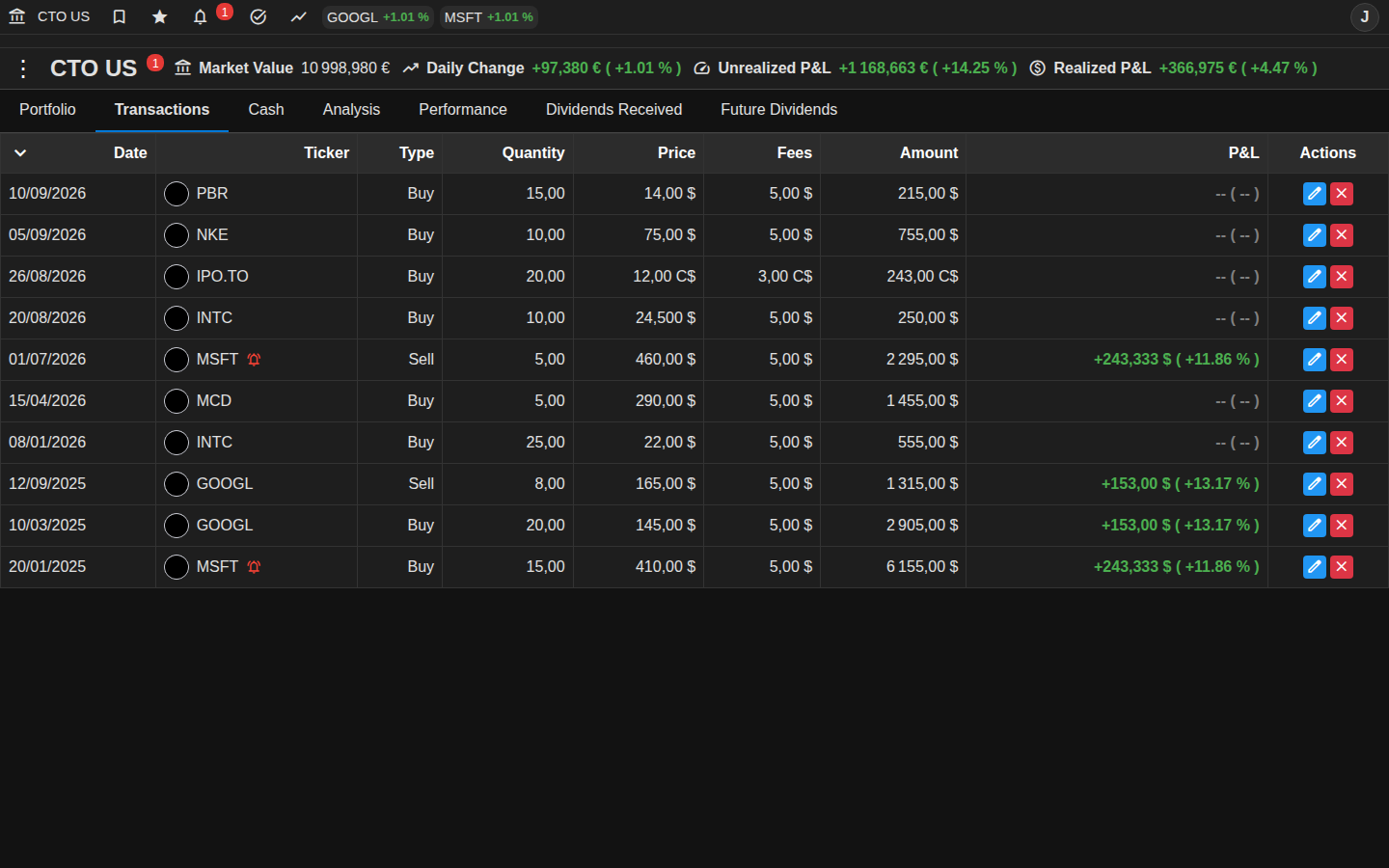
Task: Sort by the Amount column header
Action: tap(929, 152)
